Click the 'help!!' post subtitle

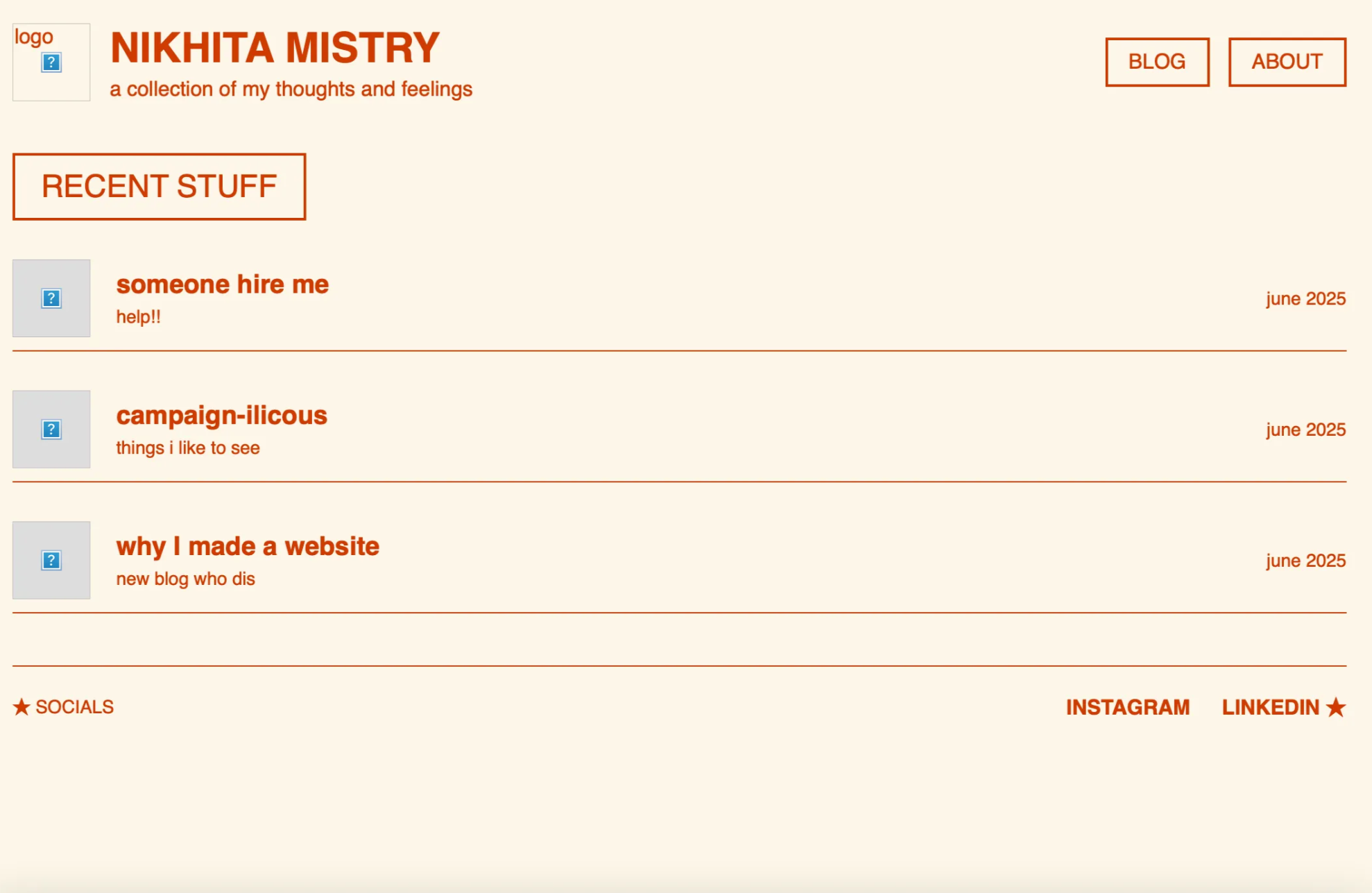click(x=138, y=317)
